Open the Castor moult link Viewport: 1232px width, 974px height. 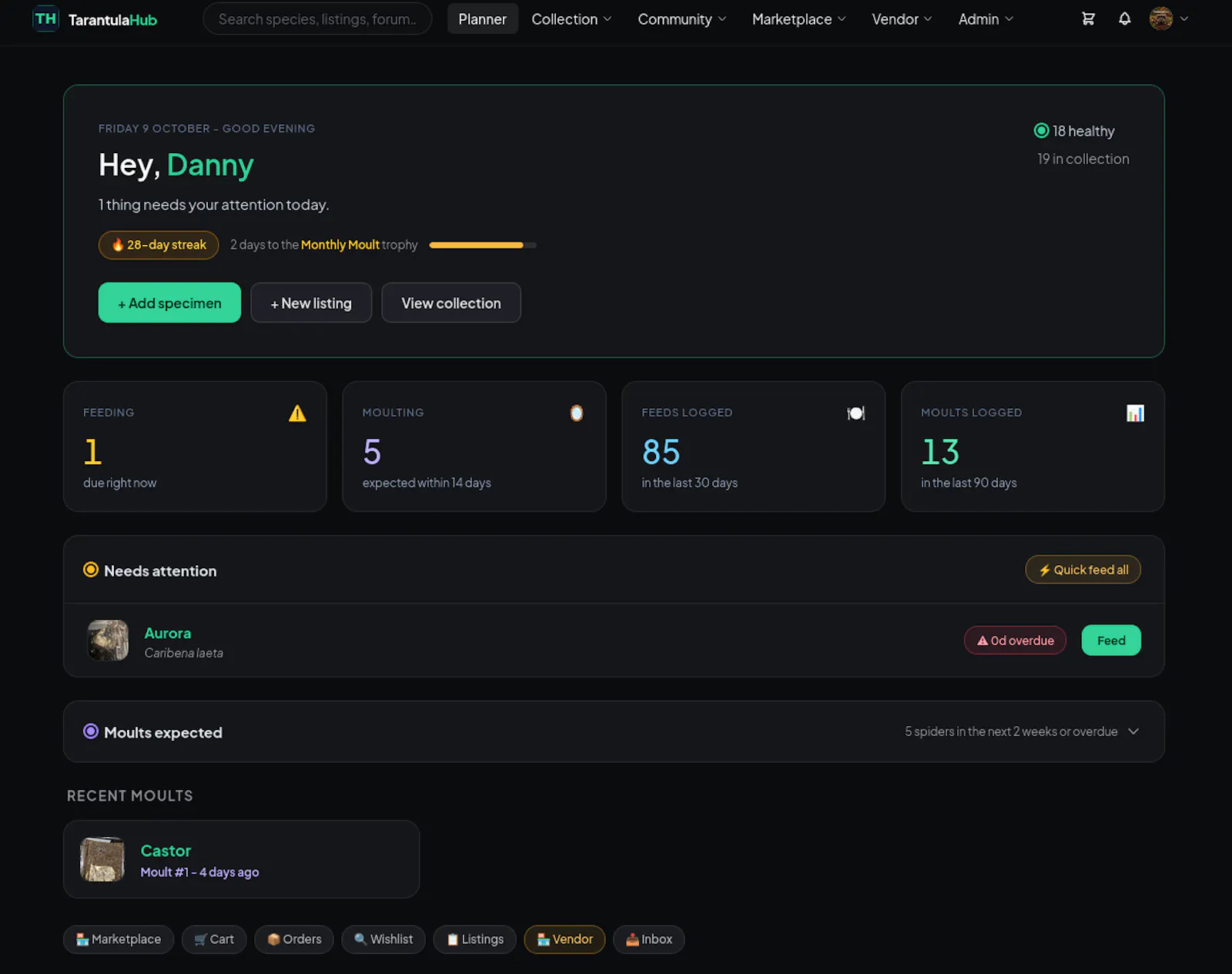click(166, 851)
